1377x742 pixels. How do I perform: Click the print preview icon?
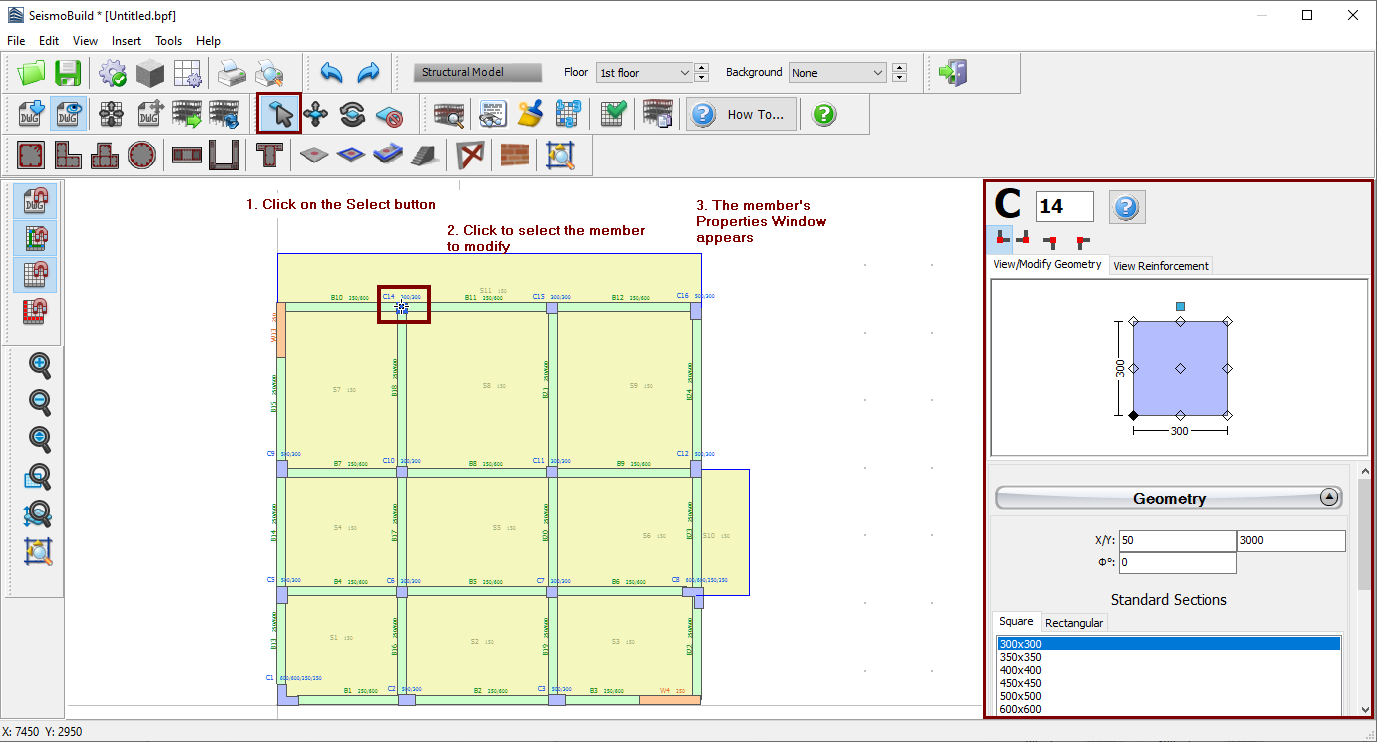(268, 73)
